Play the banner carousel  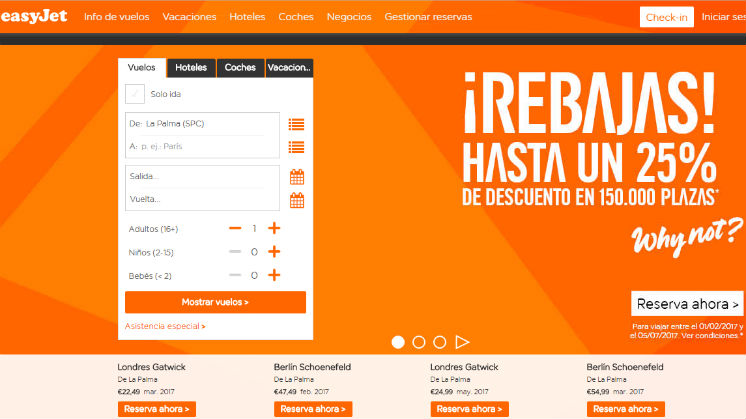click(x=462, y=342)
